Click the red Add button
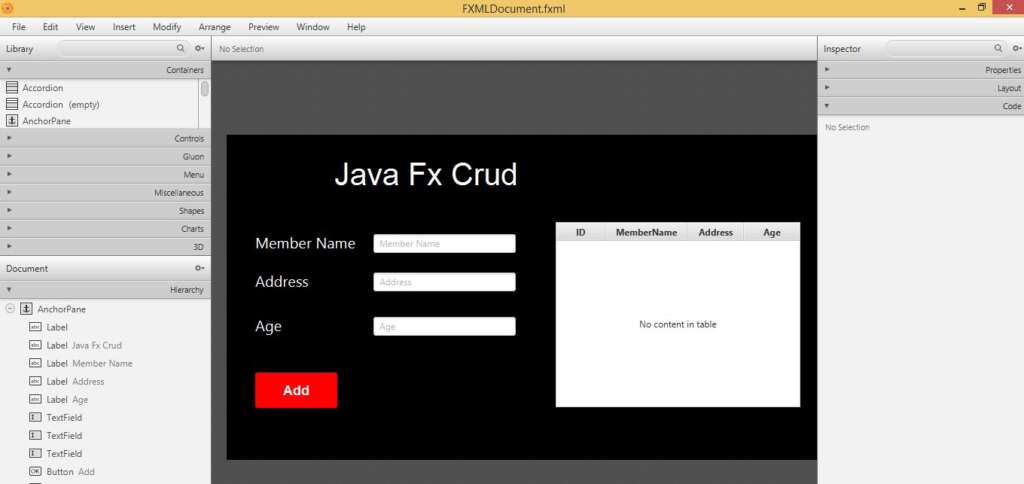Viewport: 1024px width, 484px height. (x=296, y=391)
